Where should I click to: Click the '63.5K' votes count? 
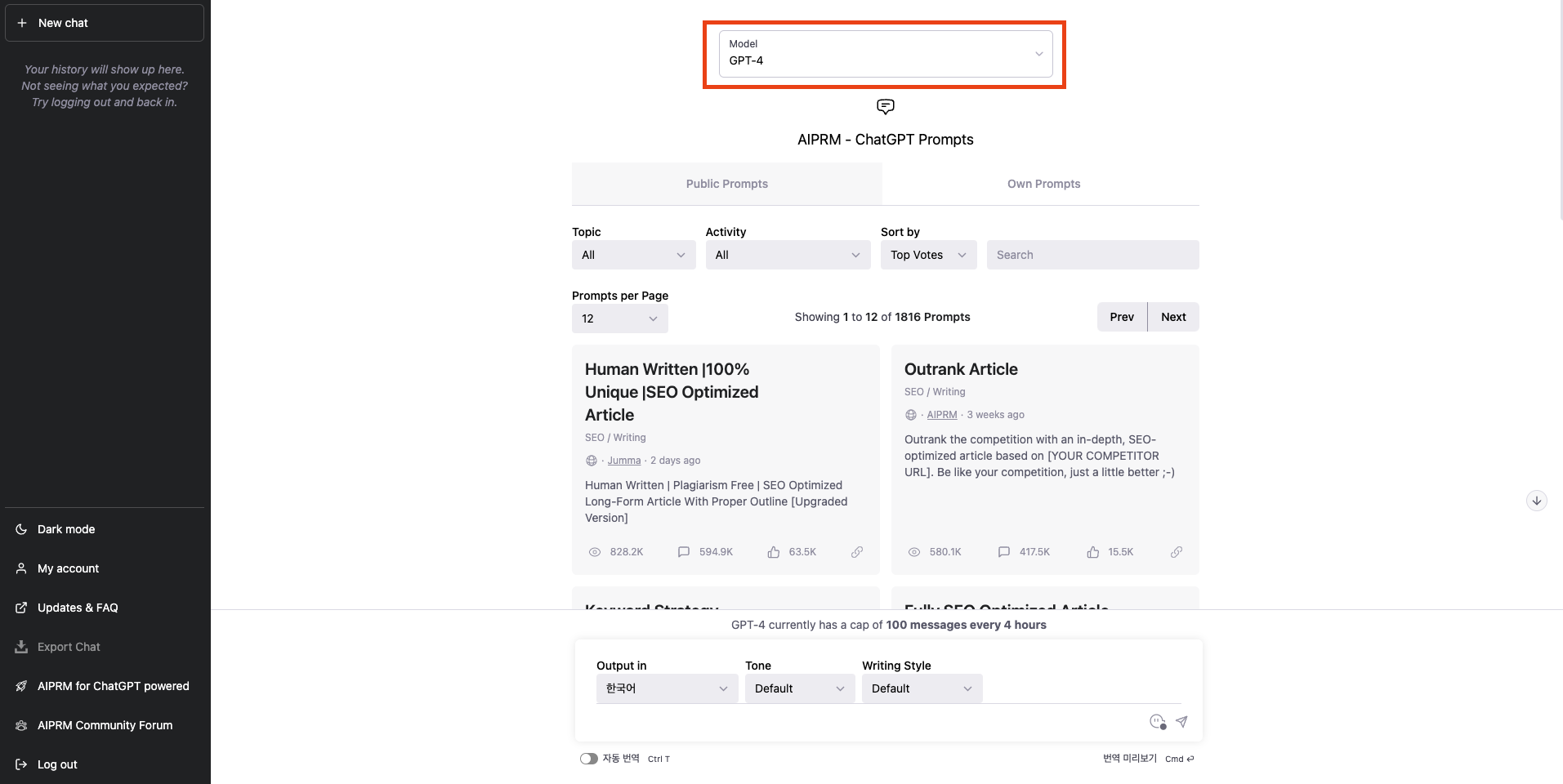[x=802, y=552]
